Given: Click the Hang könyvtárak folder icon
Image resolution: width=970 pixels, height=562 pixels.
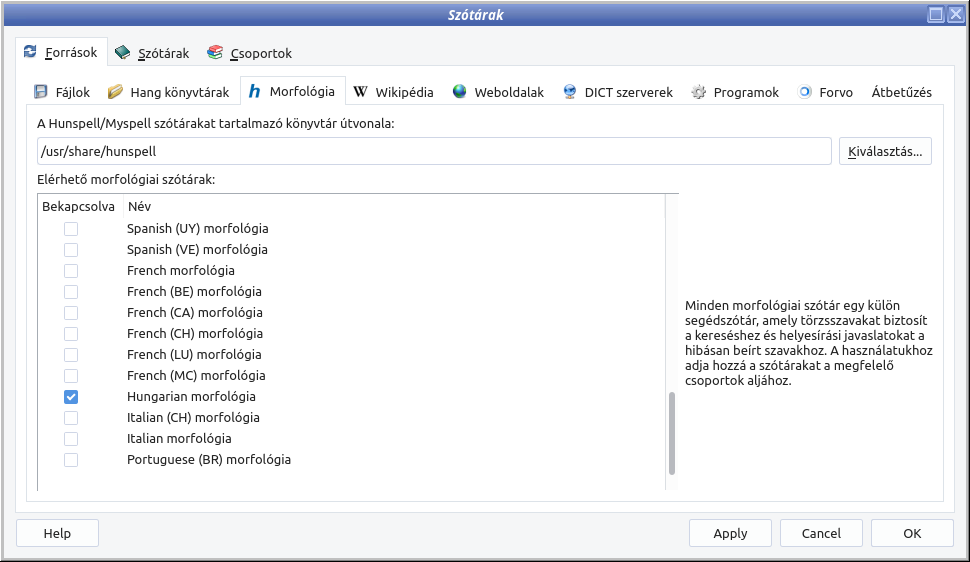Looking at the screenshot, I should (x=115, y=92).
